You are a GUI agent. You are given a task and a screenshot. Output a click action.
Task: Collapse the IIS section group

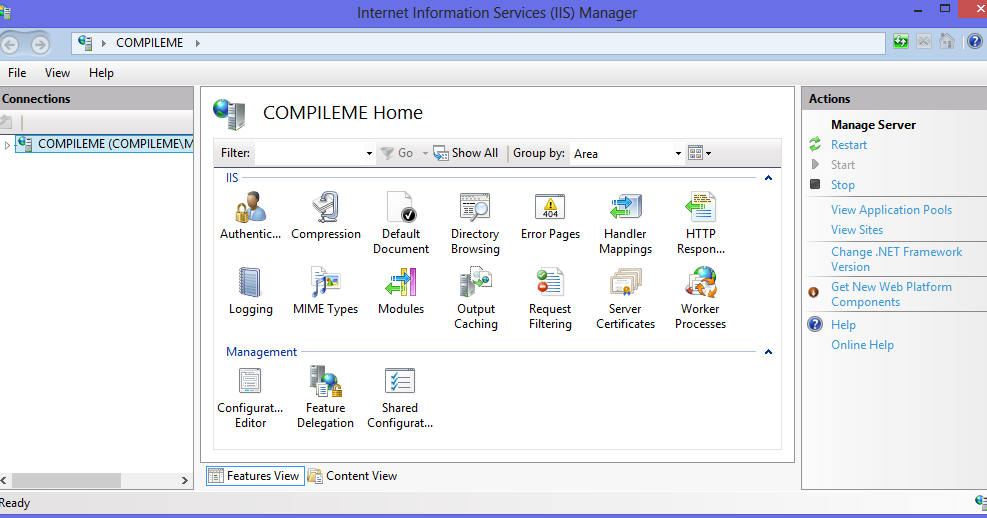coord(768,178)
